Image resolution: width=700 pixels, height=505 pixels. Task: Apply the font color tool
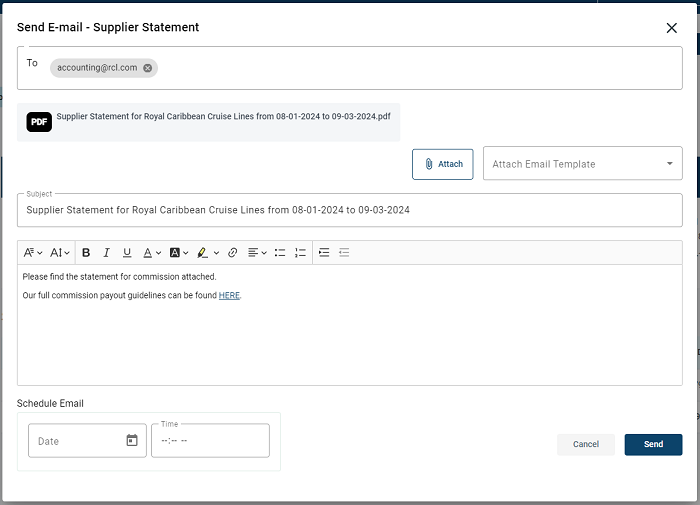(147, 253)
